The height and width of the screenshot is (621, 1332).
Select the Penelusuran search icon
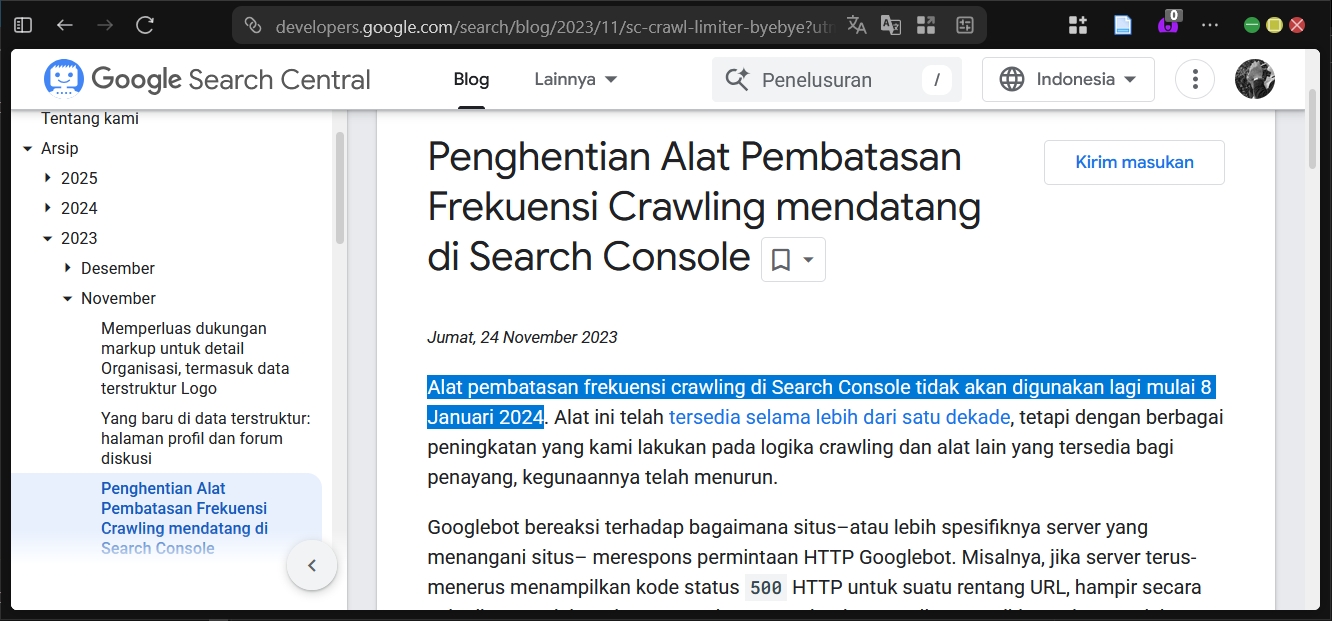737,79
